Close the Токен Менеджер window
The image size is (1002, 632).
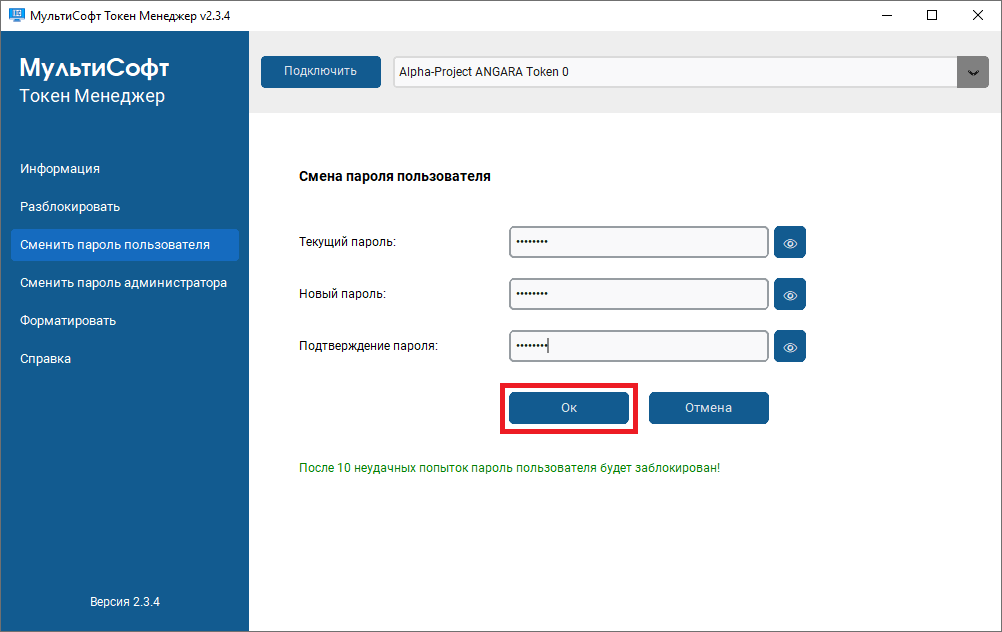tap(978, 15)
